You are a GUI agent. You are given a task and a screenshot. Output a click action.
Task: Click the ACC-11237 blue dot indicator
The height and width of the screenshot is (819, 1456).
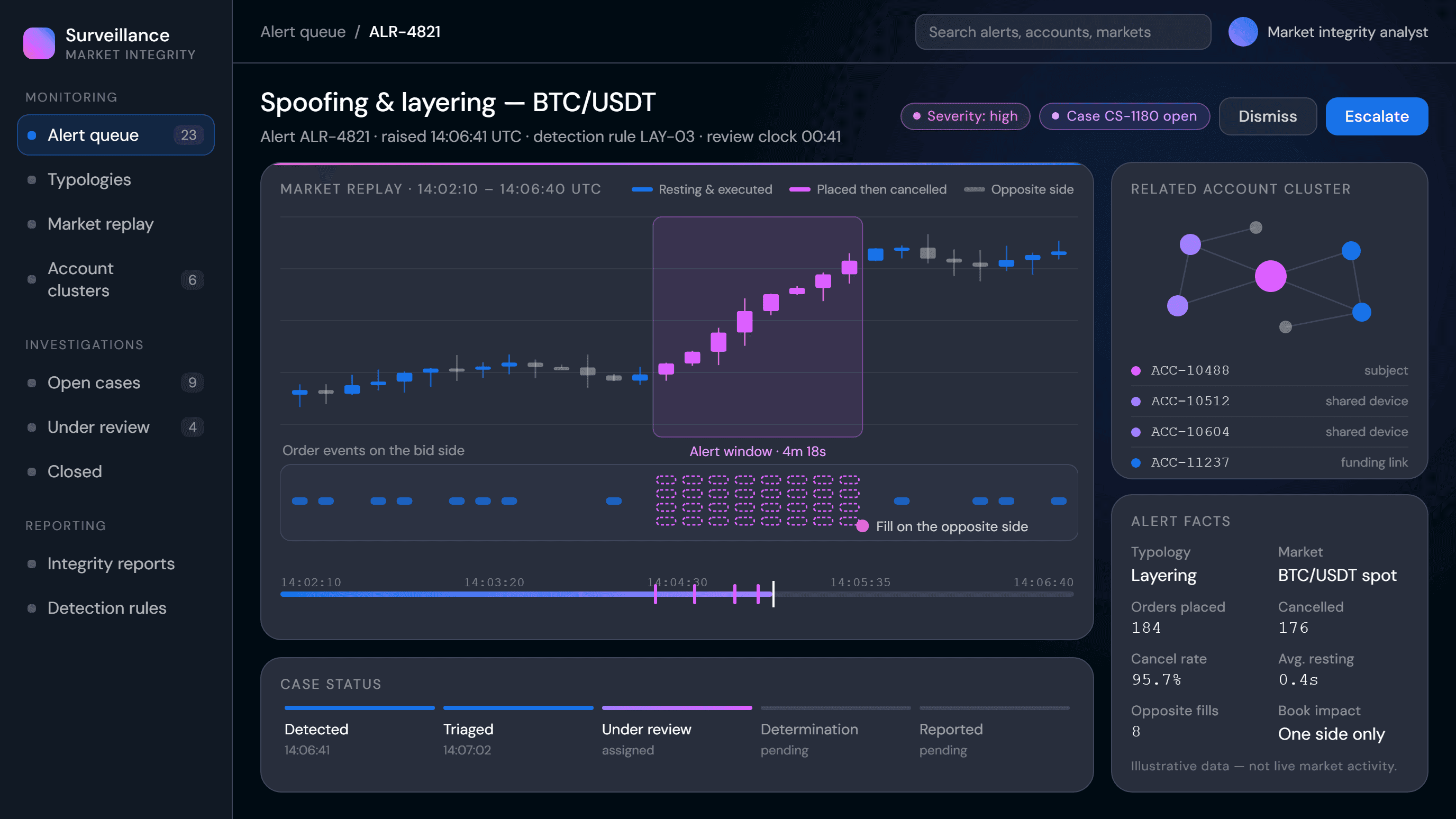pyautogui.click(x=1135, y=463)
